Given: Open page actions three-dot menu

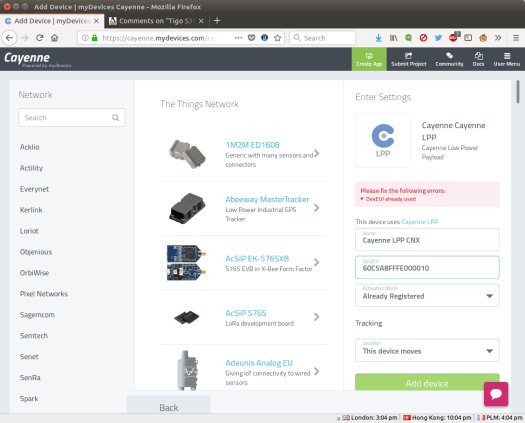Looking at the screenshot, I should click(238, 38).
